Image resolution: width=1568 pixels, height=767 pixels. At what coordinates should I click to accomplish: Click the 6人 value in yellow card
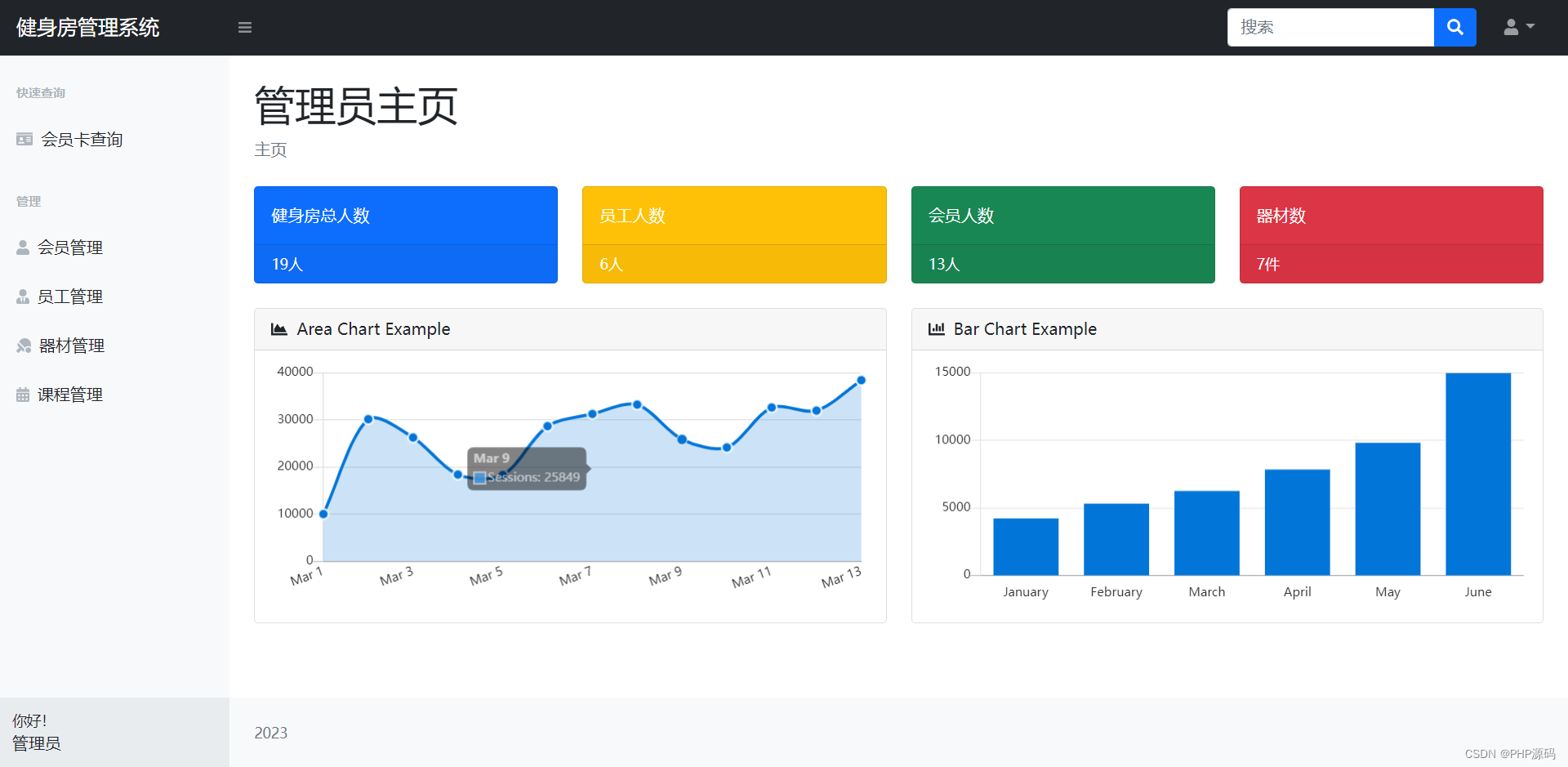click(x=611, y=264)
